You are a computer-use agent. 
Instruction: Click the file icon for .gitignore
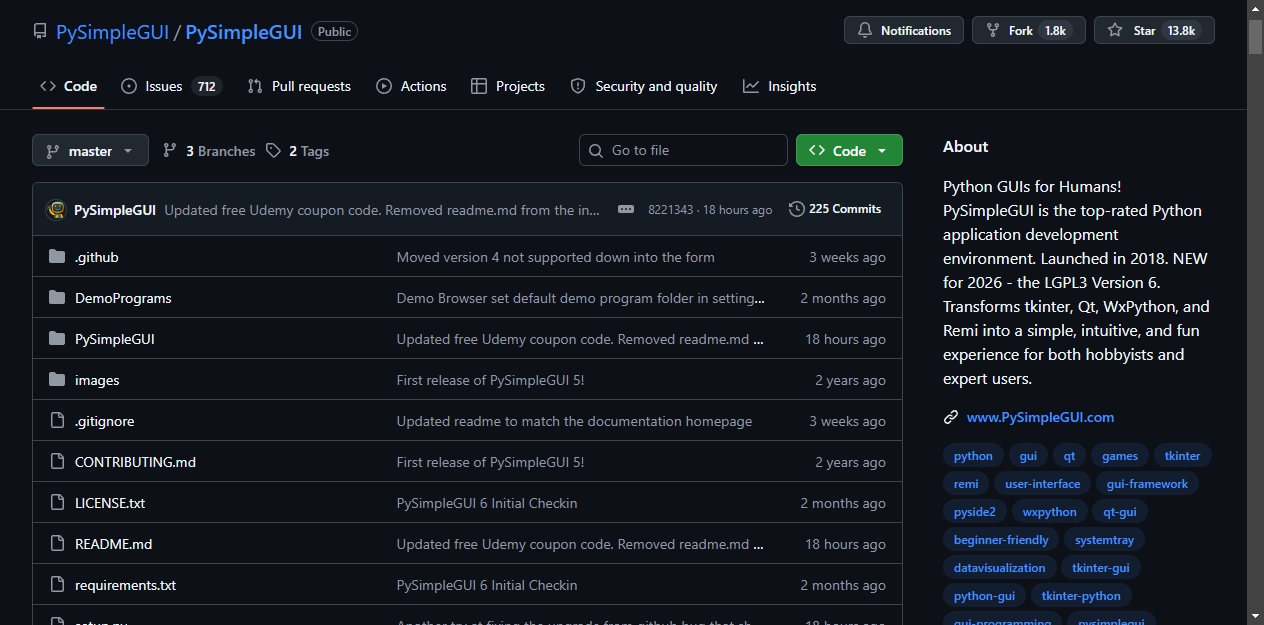point(57,421)
